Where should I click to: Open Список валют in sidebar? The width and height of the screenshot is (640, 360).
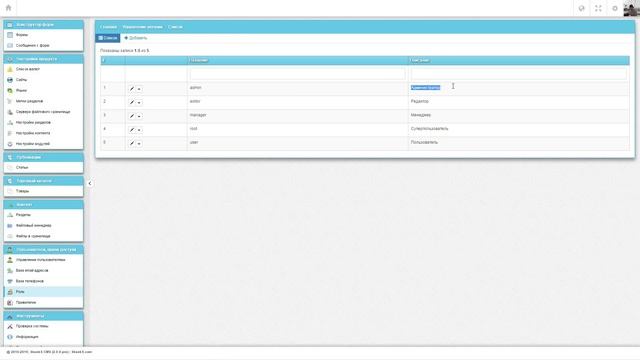pyautogui.click(x=43, y=69)
